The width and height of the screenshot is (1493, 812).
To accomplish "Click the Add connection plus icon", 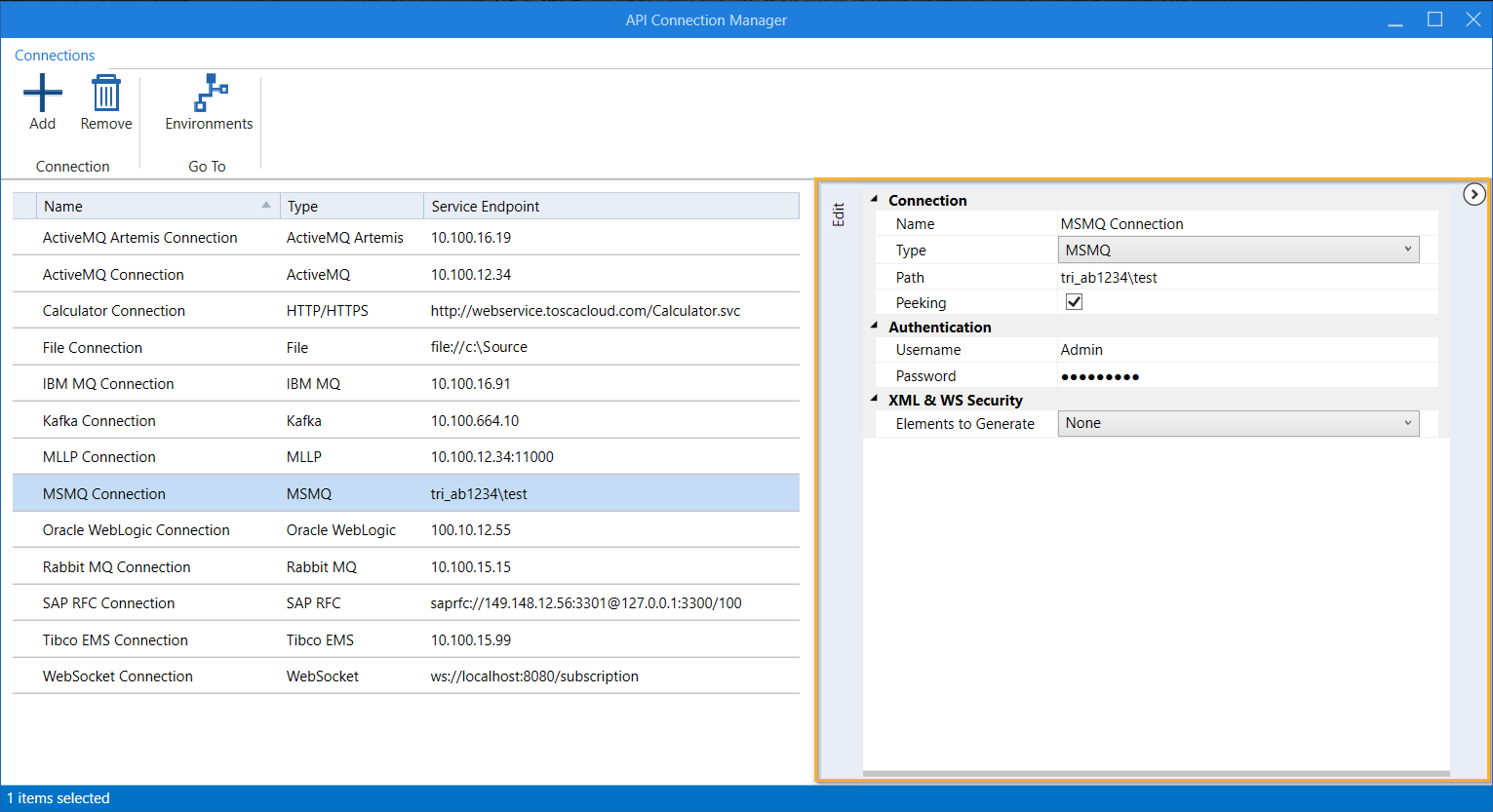I will tap(42, 94).
